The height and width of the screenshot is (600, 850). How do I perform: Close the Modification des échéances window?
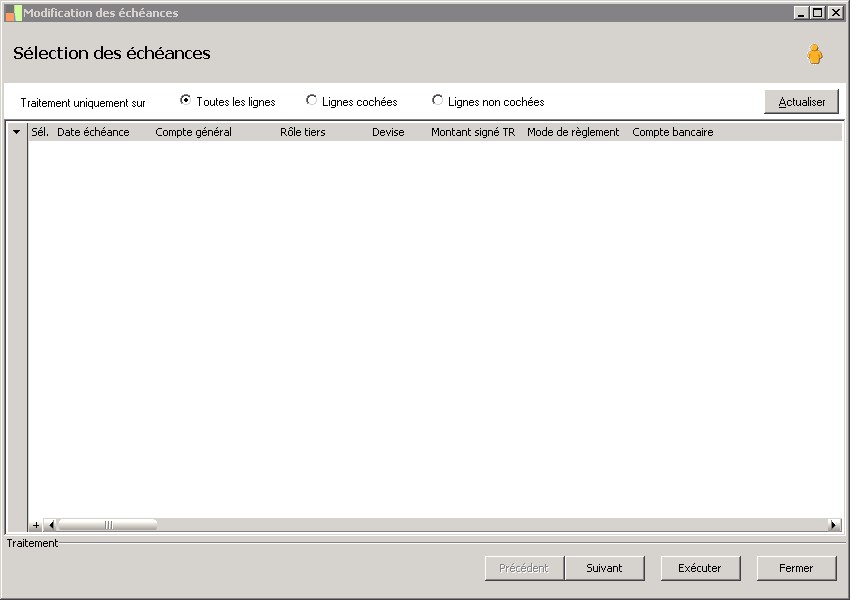point(836,12)
